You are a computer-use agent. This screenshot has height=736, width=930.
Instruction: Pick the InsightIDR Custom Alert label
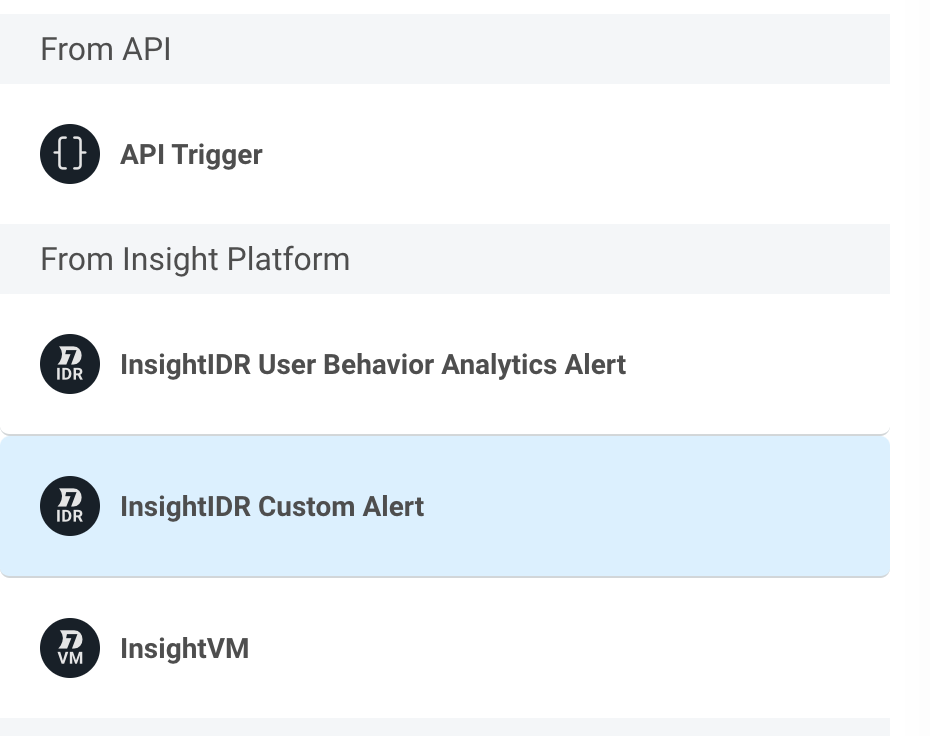271,506
